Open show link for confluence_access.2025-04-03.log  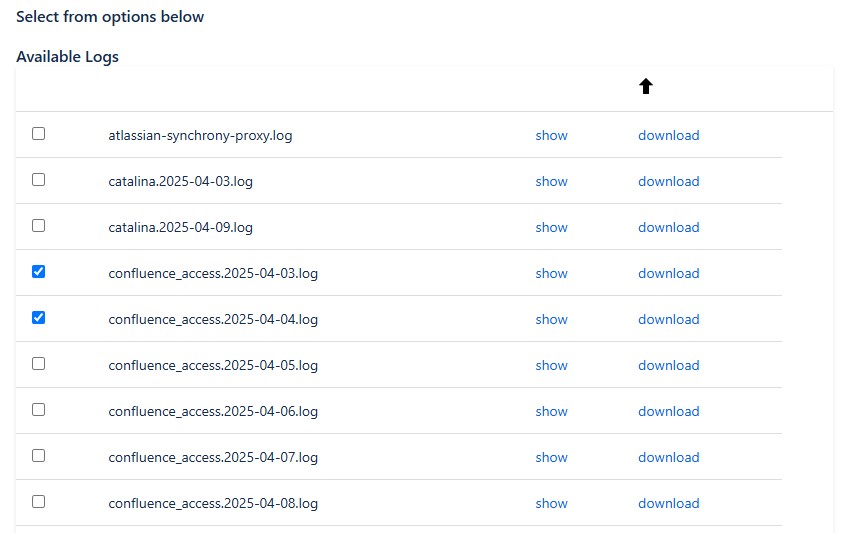pos(551,273)
